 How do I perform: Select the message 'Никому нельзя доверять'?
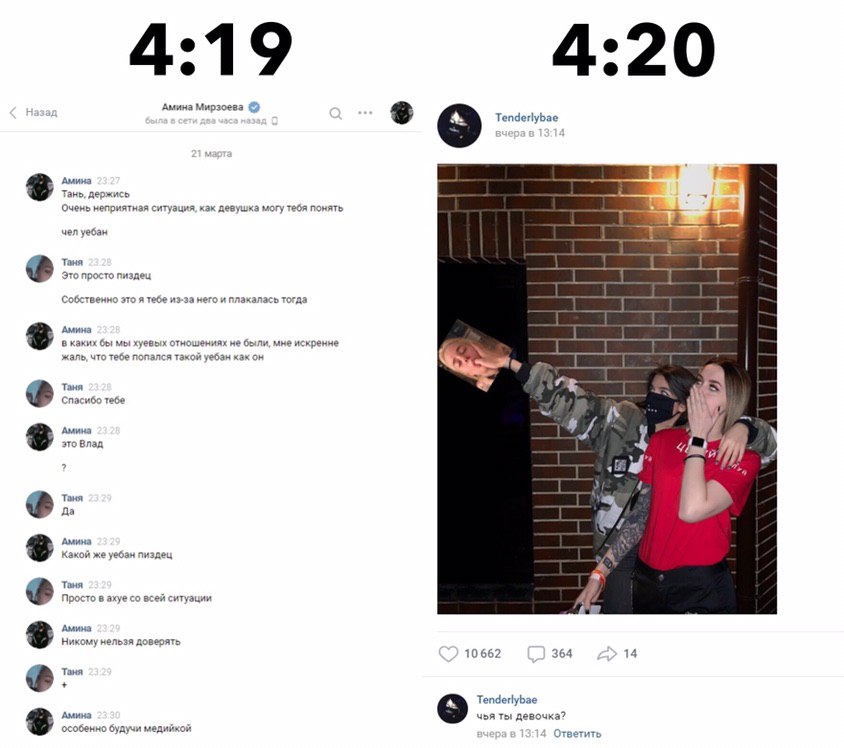click(121, 641)
